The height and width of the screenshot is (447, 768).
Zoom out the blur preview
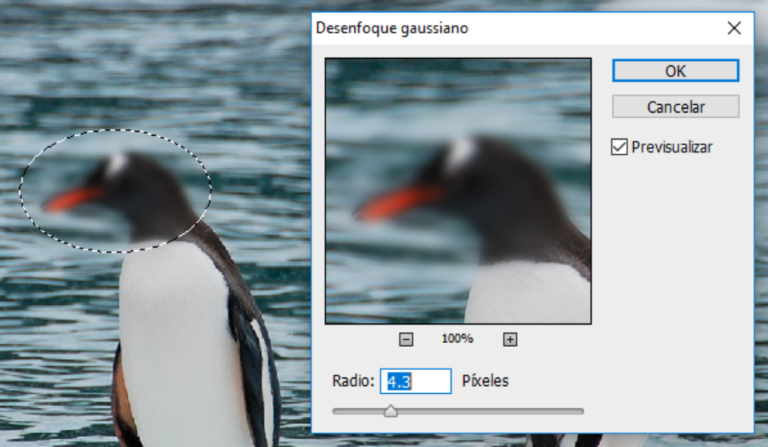pos(406,339)
